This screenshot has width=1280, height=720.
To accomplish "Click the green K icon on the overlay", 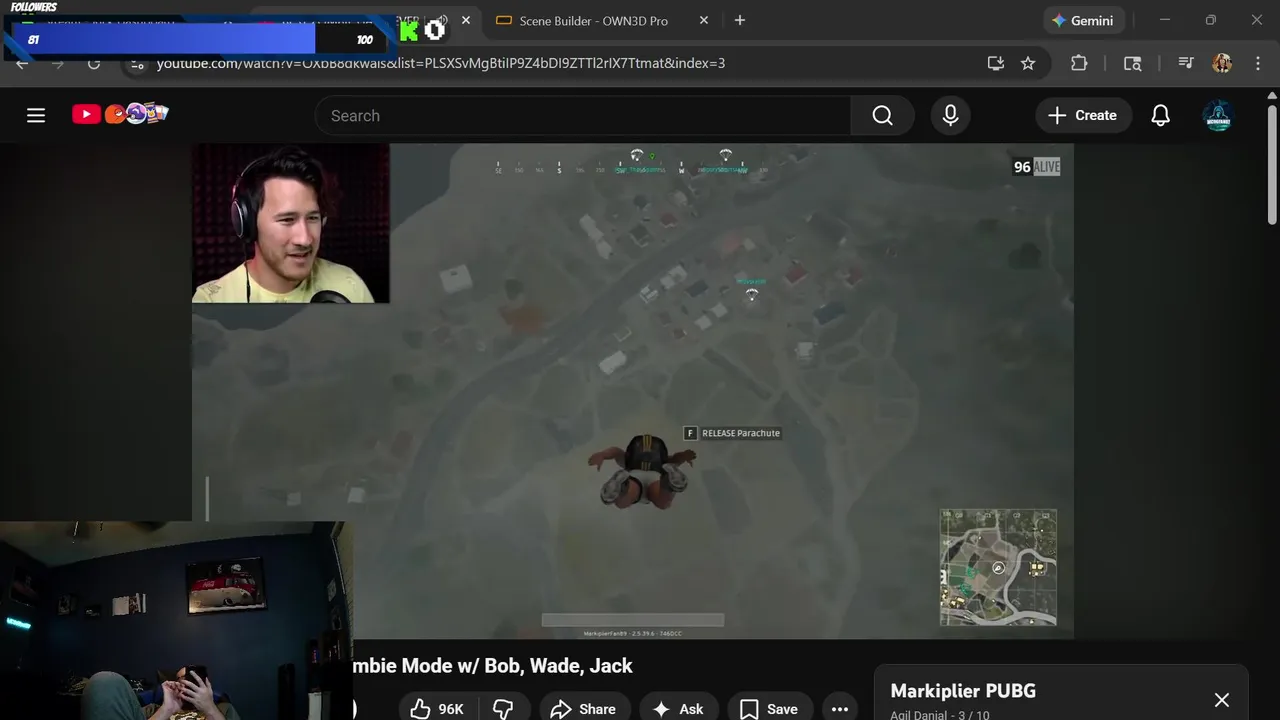I will pos(408,31).
